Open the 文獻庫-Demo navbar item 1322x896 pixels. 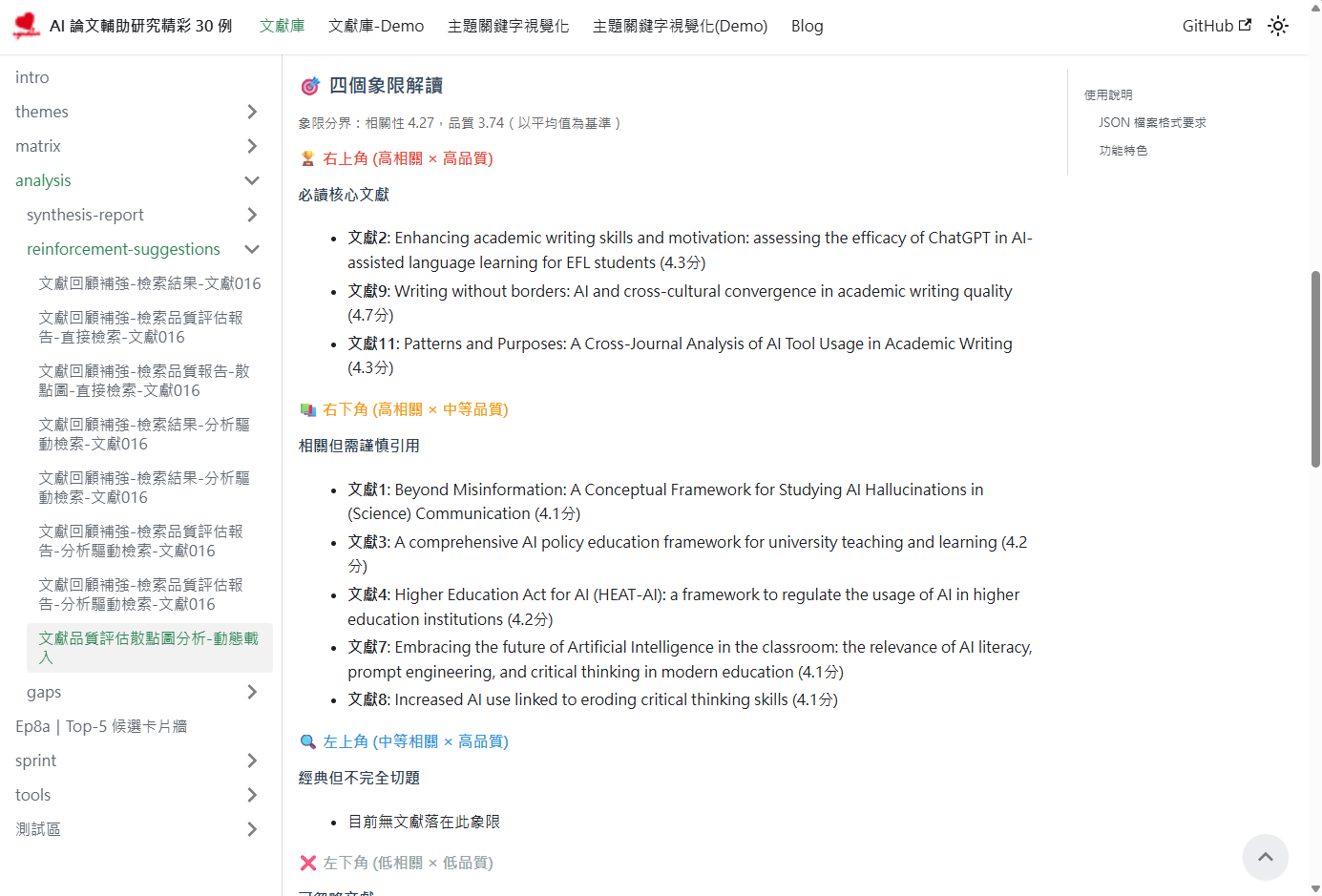pyautogui.click(x=375, y=26)
